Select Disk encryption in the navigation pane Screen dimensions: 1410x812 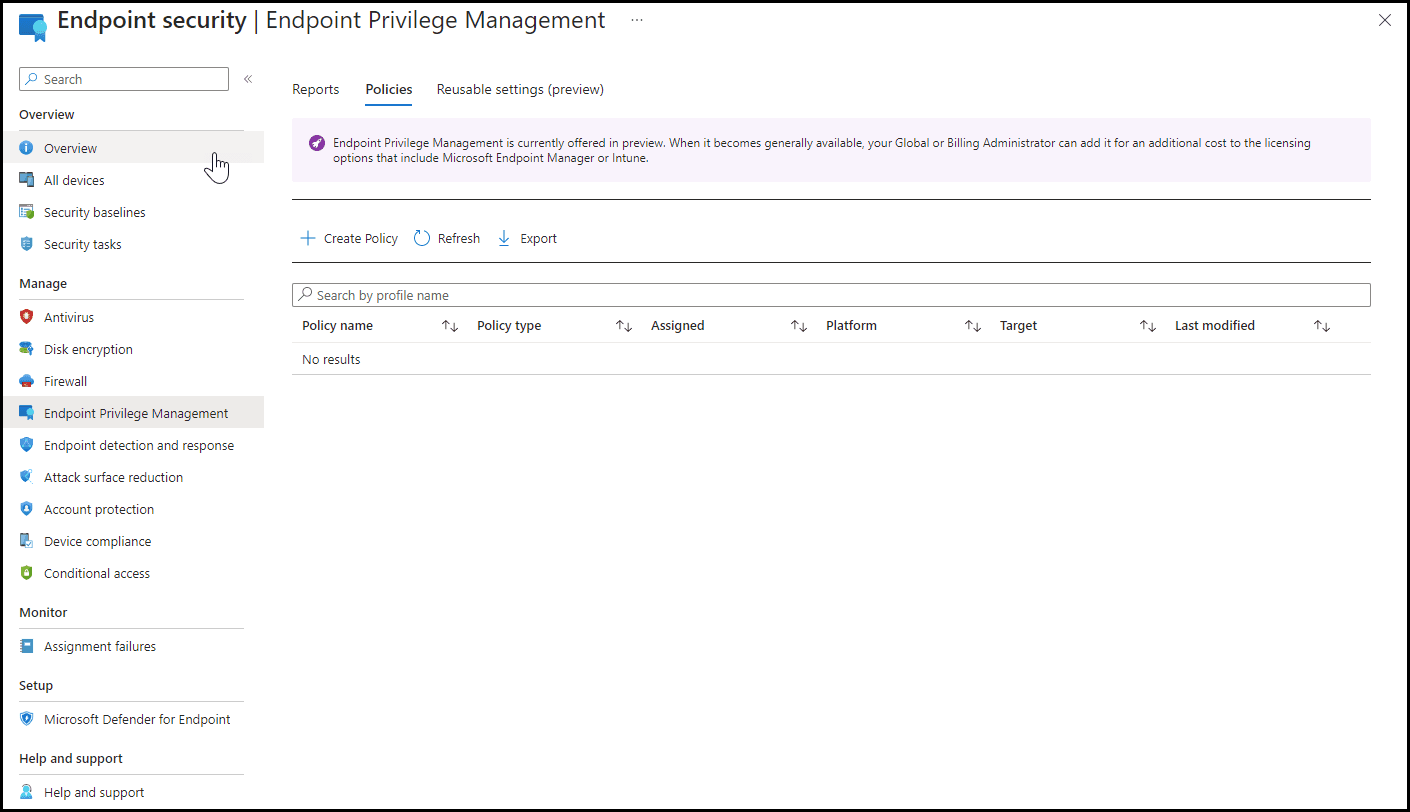(x=88, y=349)
